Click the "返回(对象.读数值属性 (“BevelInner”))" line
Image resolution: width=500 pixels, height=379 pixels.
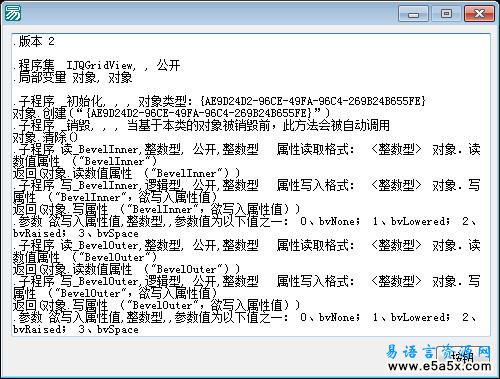(x=126, y=173)
